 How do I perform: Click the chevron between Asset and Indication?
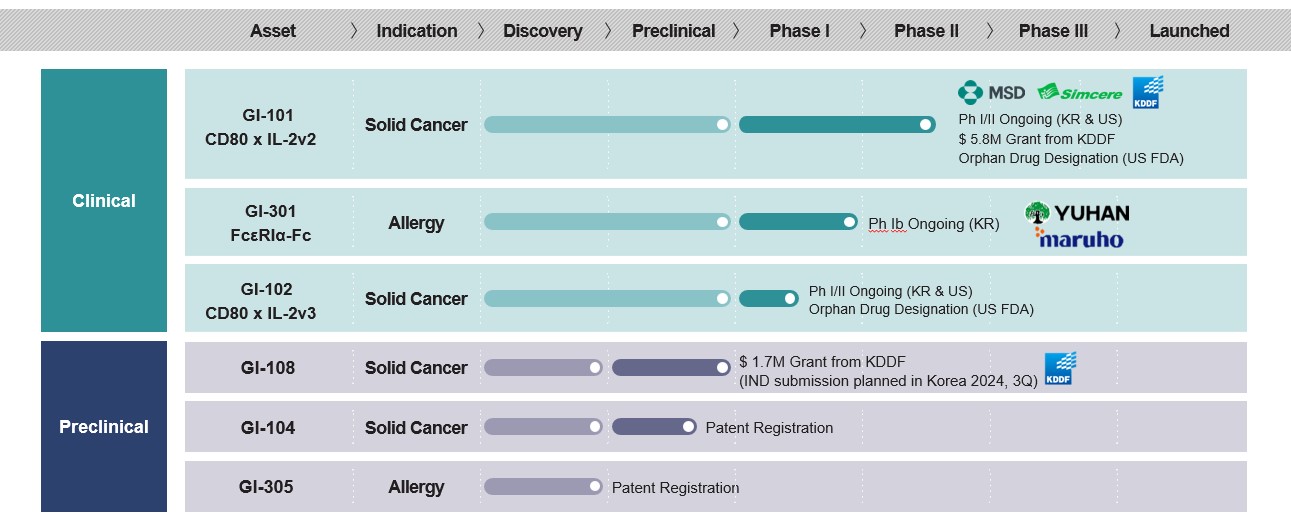tap(354, 31)
